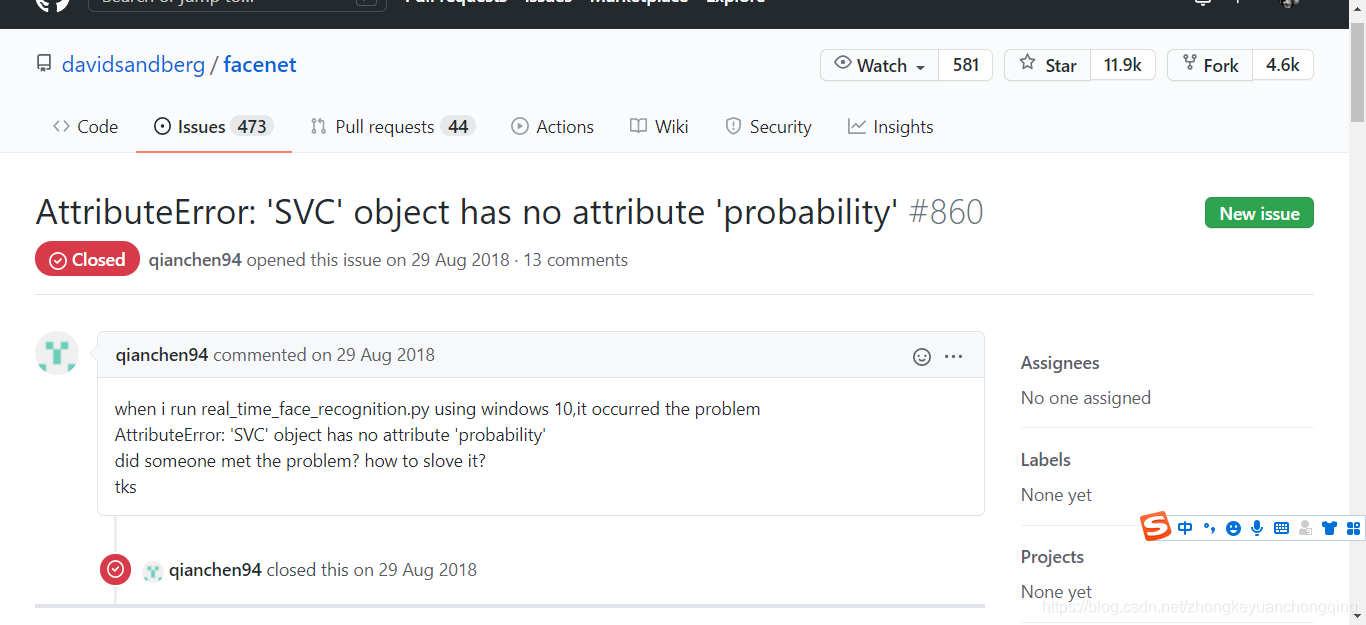Click the repository book icon beside davidsandberg
This screenshot has height=625, width=1366.
click(x=43, y=63)
